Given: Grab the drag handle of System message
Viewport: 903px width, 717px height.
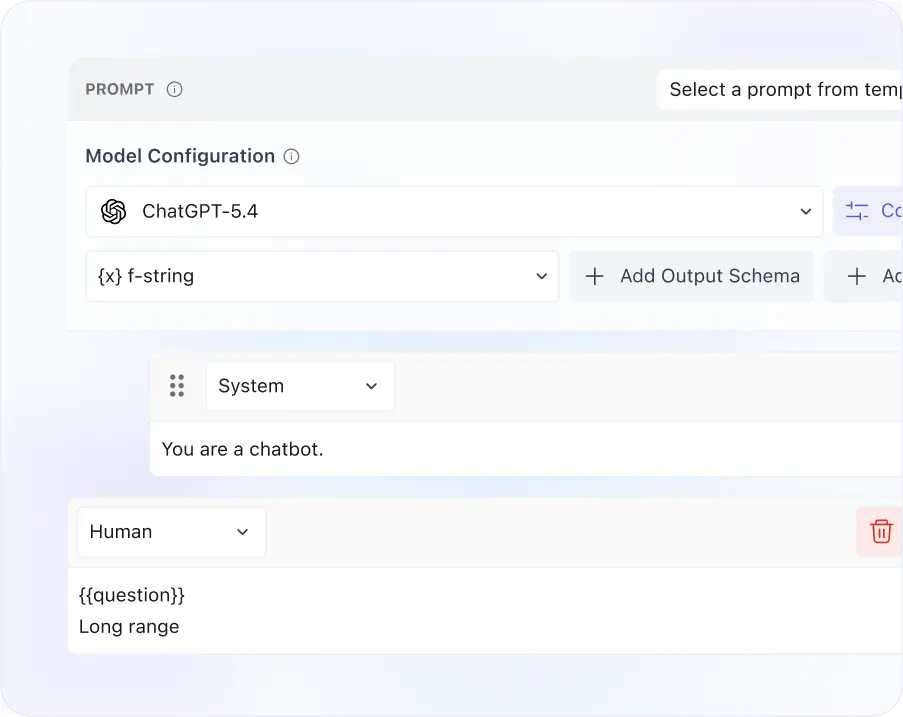Looking at the screenshot, I should pos(177,386).
